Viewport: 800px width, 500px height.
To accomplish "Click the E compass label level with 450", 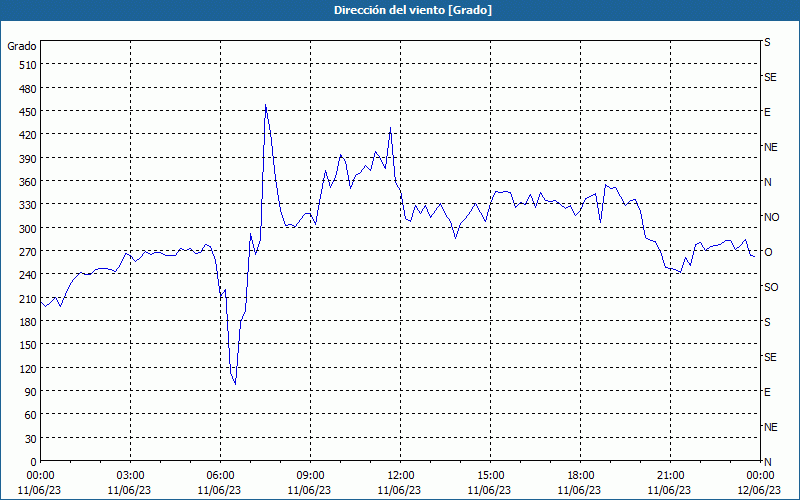I will (767, 112).
